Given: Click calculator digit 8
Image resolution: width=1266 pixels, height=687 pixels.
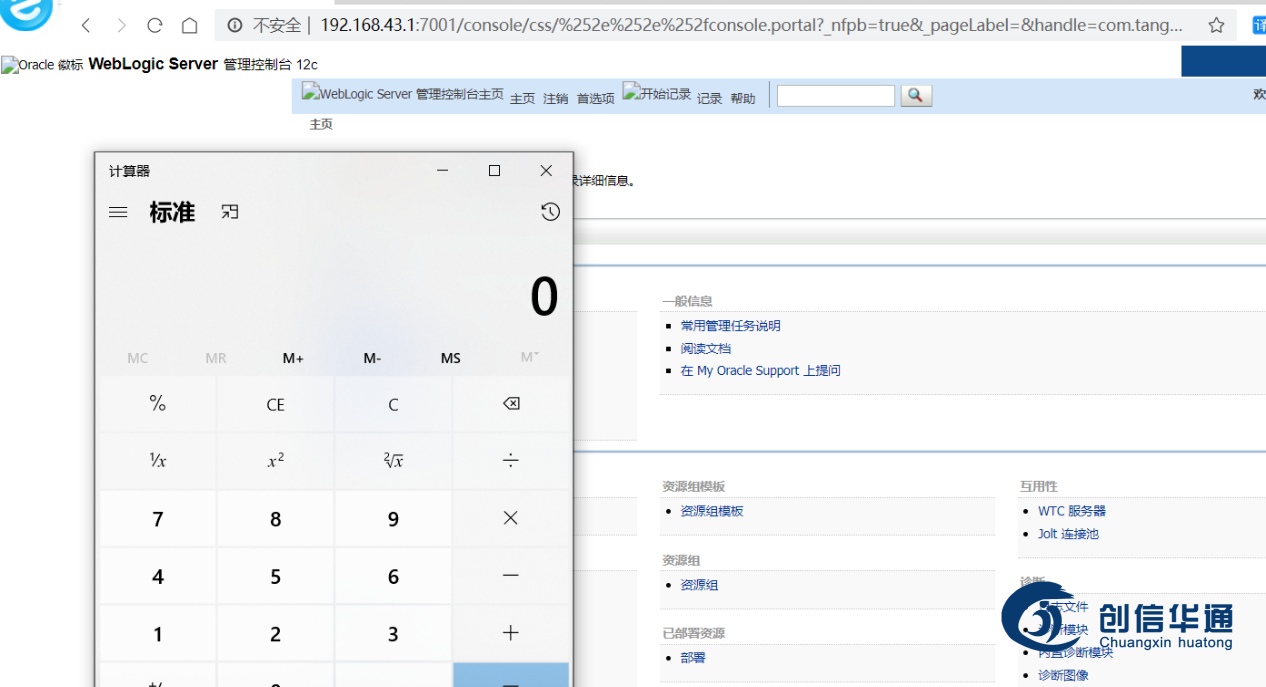Looking at the screenshot, I should coord(275,518).
